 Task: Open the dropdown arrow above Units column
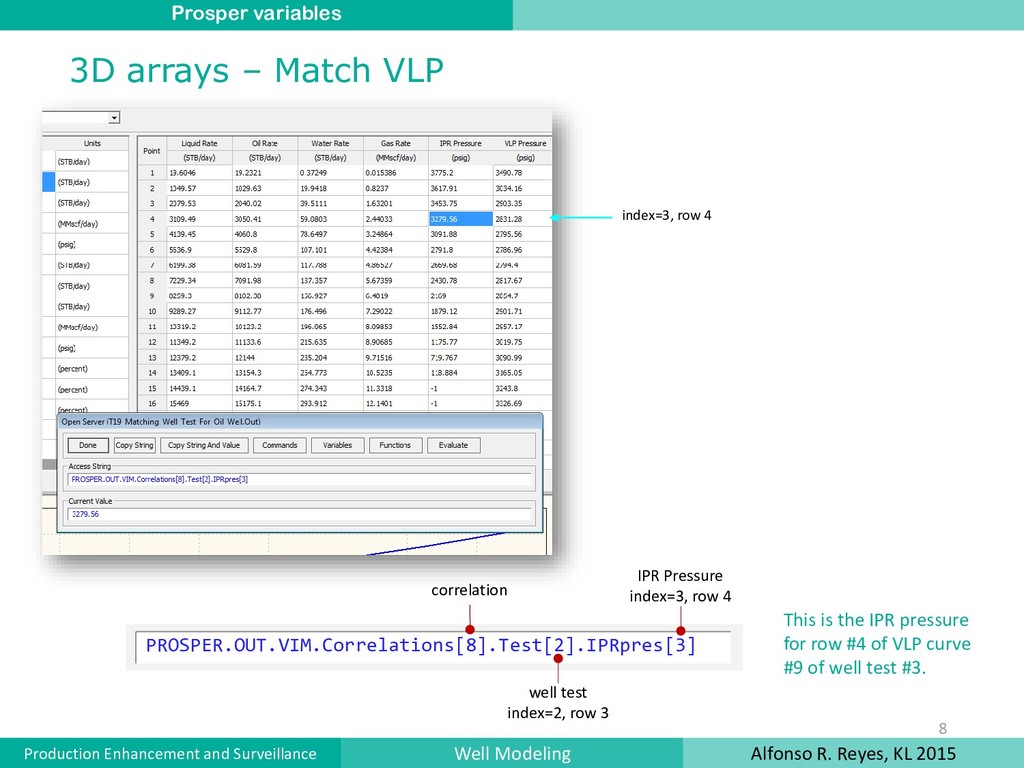coord(114,118)
